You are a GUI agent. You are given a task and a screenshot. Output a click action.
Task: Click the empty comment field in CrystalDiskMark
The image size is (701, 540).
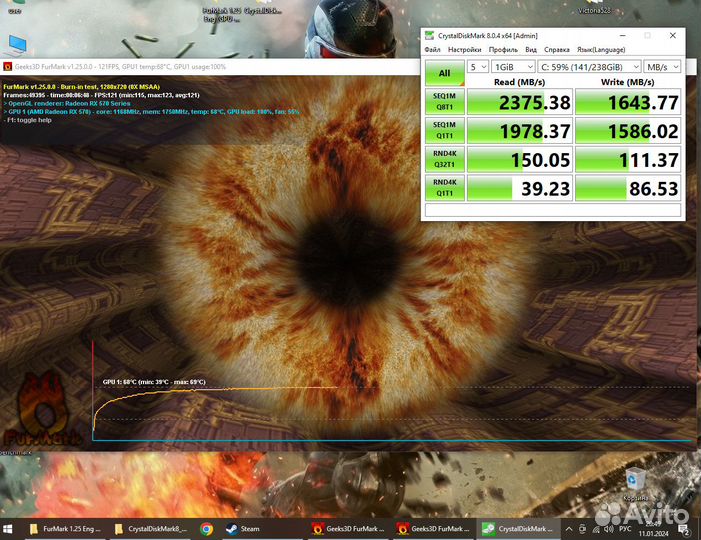pyautogui.click(x=553, y=210)
